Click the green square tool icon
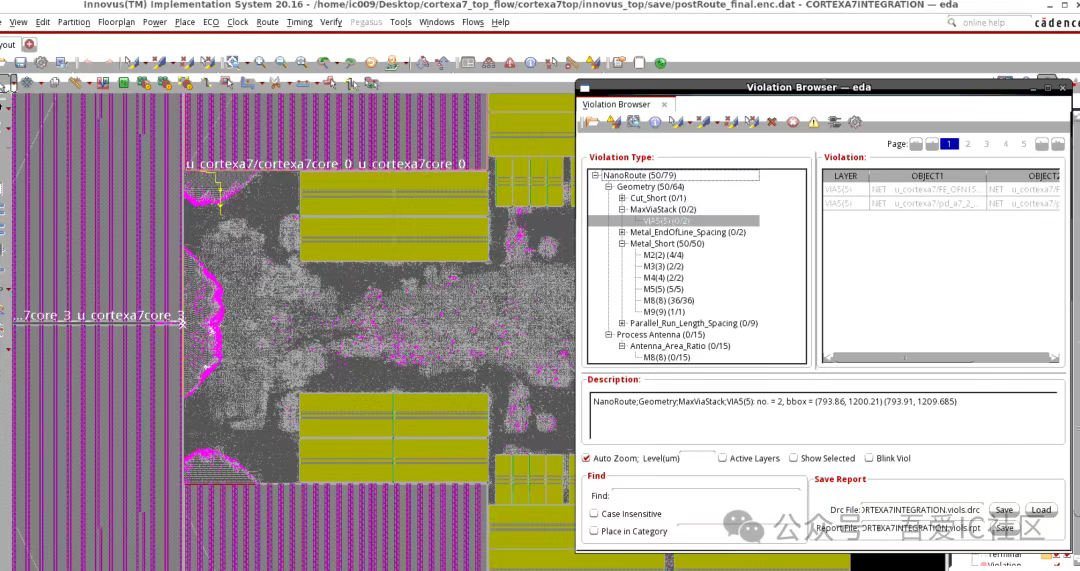Screen dimensions: 1080x571 [x=124, y=83]
